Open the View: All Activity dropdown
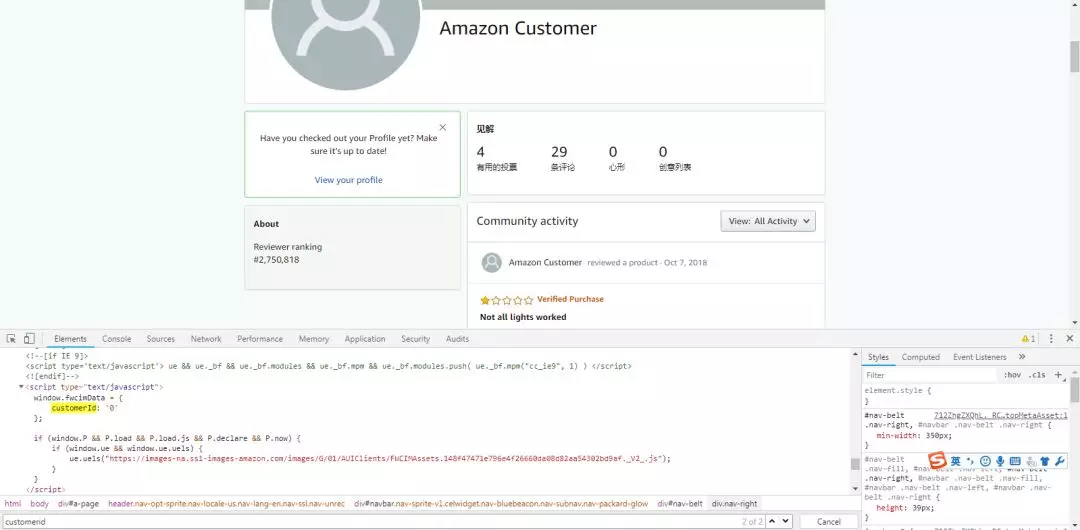This screenshot has height=530, width=1080. coord(768,221)
